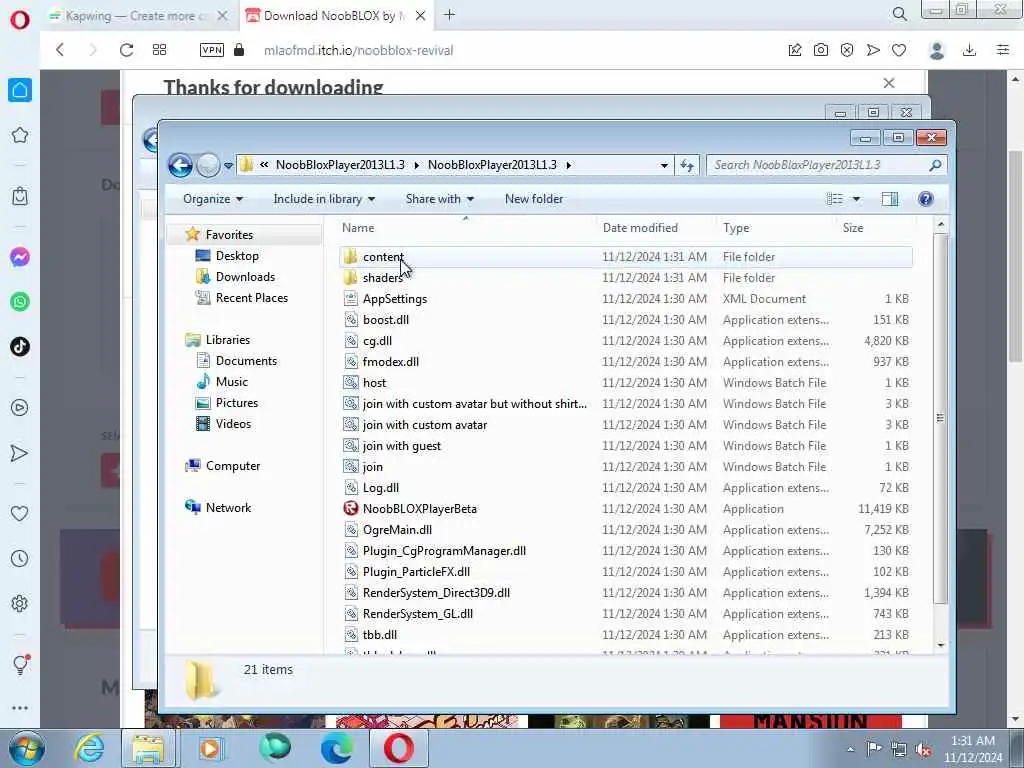Click the snapshot camera icon in Opera toolbar
The width and height of the screenshot is (1024, 768).
[x=821, y=50]
